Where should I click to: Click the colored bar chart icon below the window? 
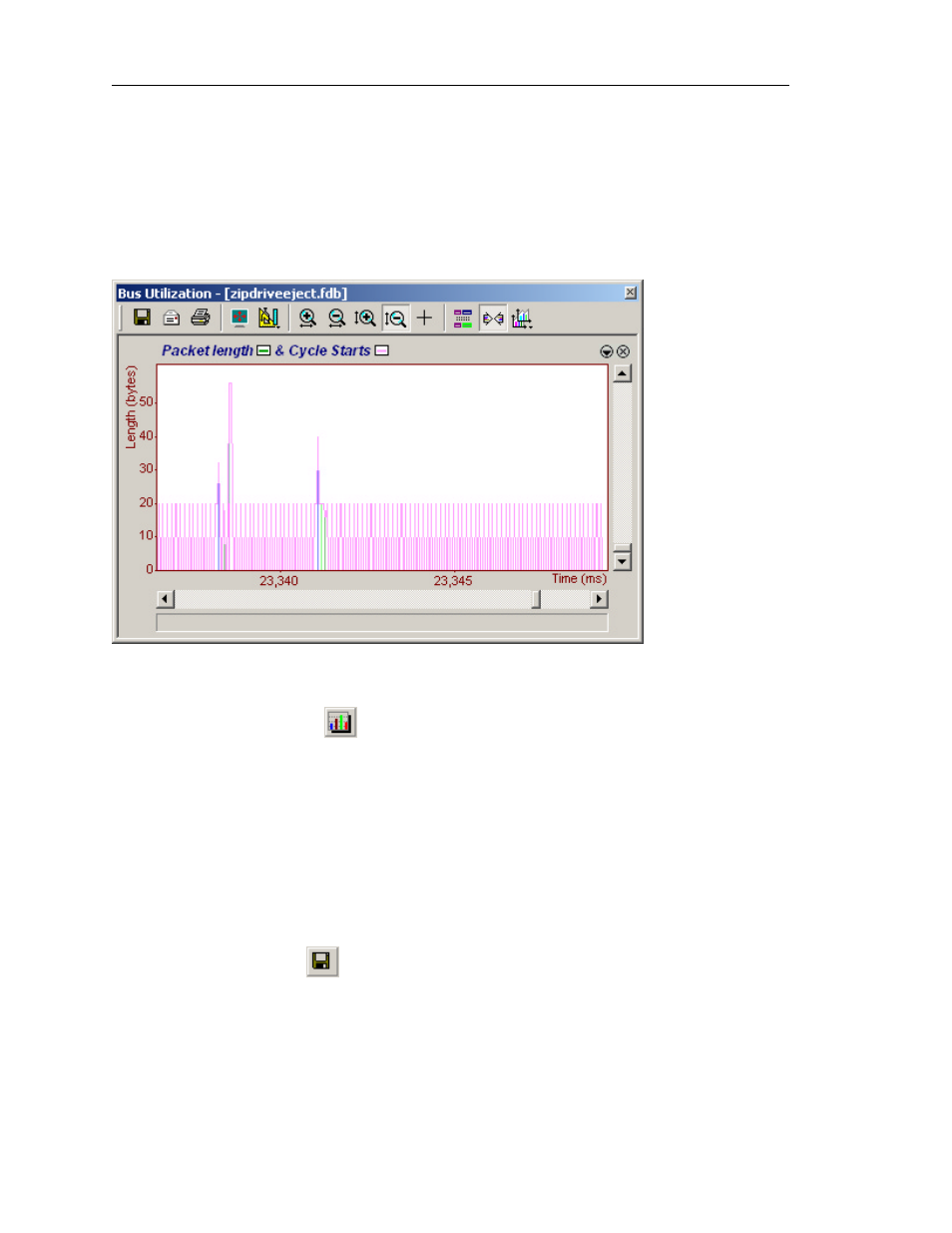340,722
